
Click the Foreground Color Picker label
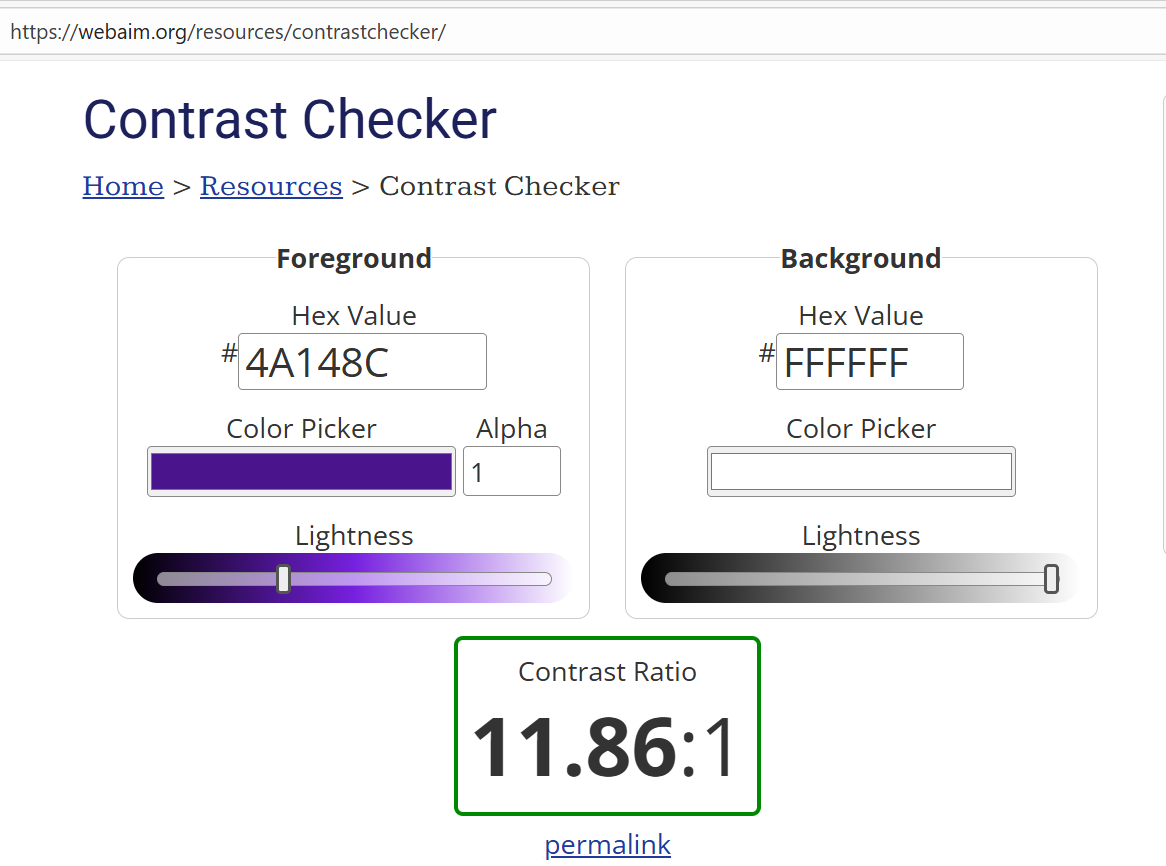point(301,429)
